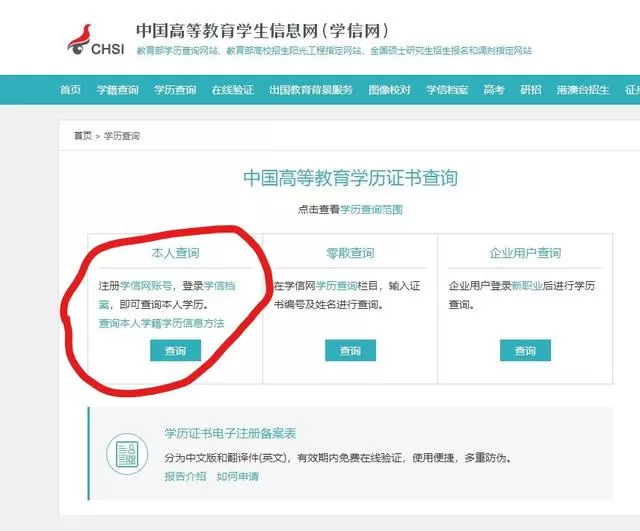The width and height of the screenshot is (640, 531).
Task: Click 查询 button under 本人查询
Action: 176,350
